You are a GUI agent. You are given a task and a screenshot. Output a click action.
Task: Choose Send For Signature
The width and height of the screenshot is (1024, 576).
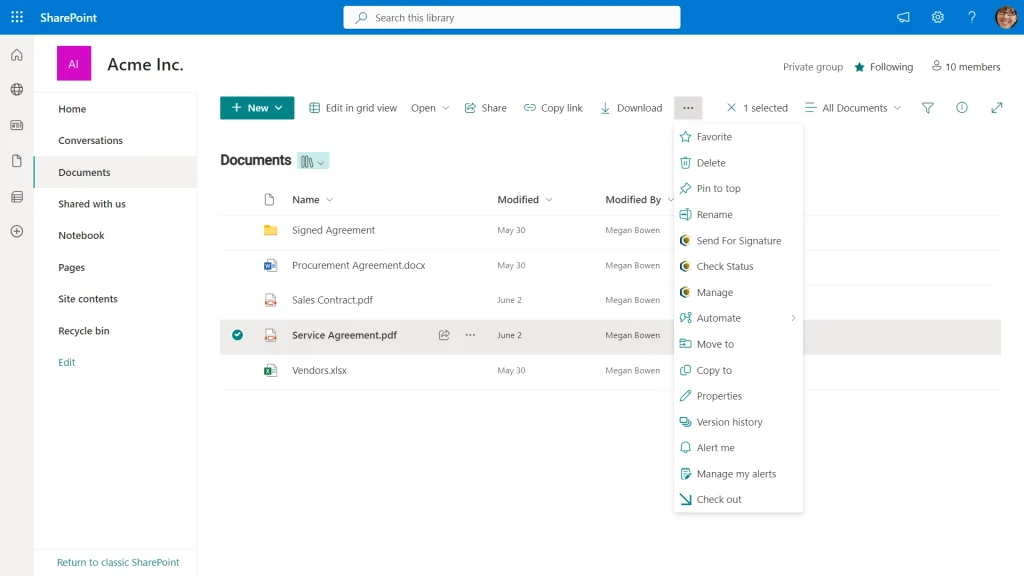point(738,240)
